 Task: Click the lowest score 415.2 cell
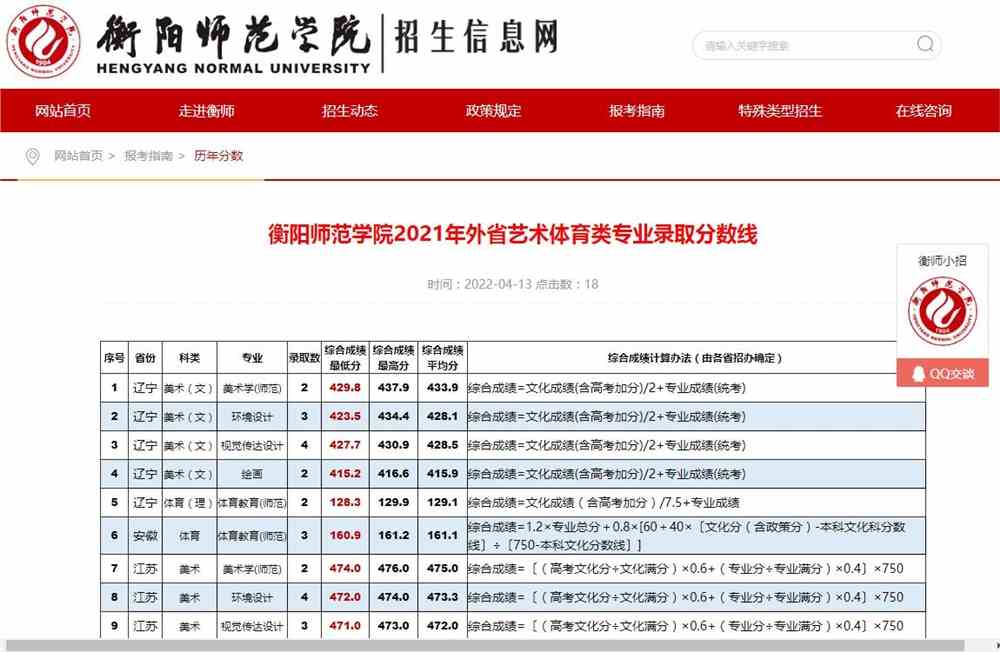[x=345, y=473]
